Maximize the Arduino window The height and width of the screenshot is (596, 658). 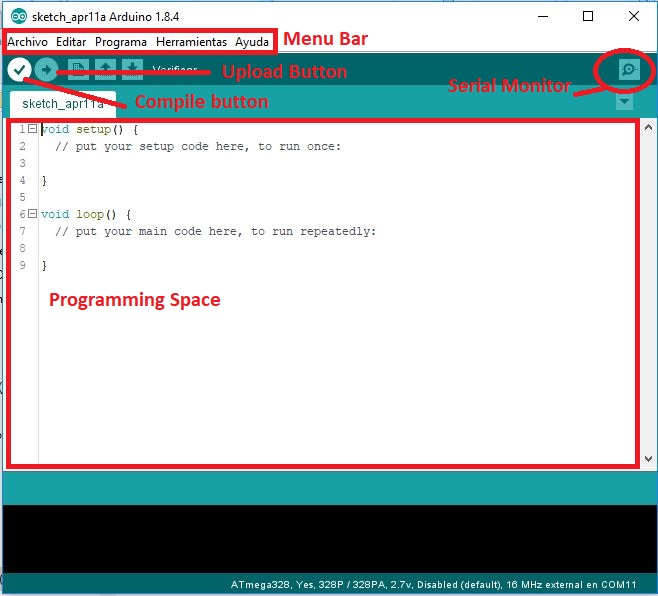click(588, 17)
